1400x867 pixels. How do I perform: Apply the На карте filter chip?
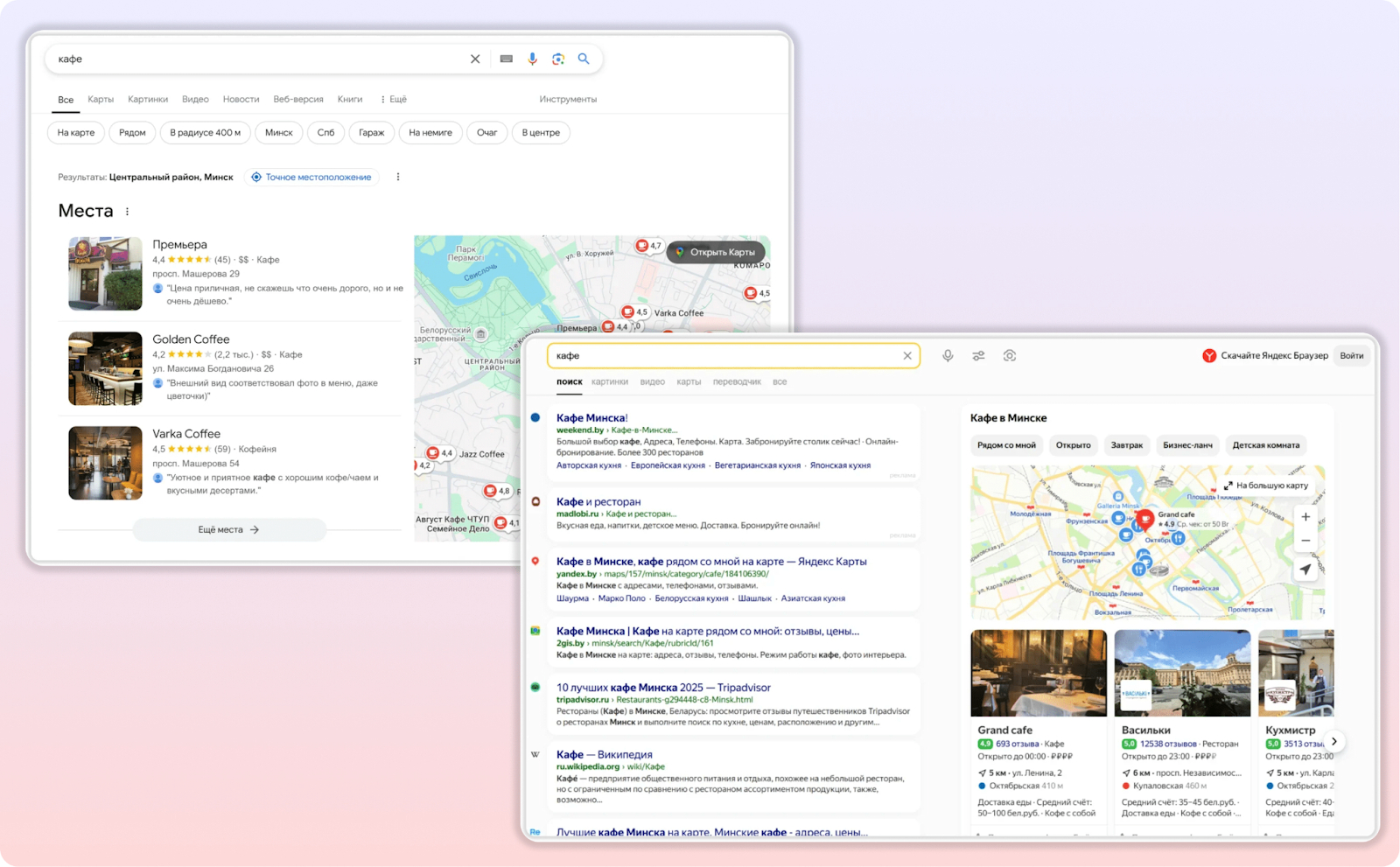point(76,132)
